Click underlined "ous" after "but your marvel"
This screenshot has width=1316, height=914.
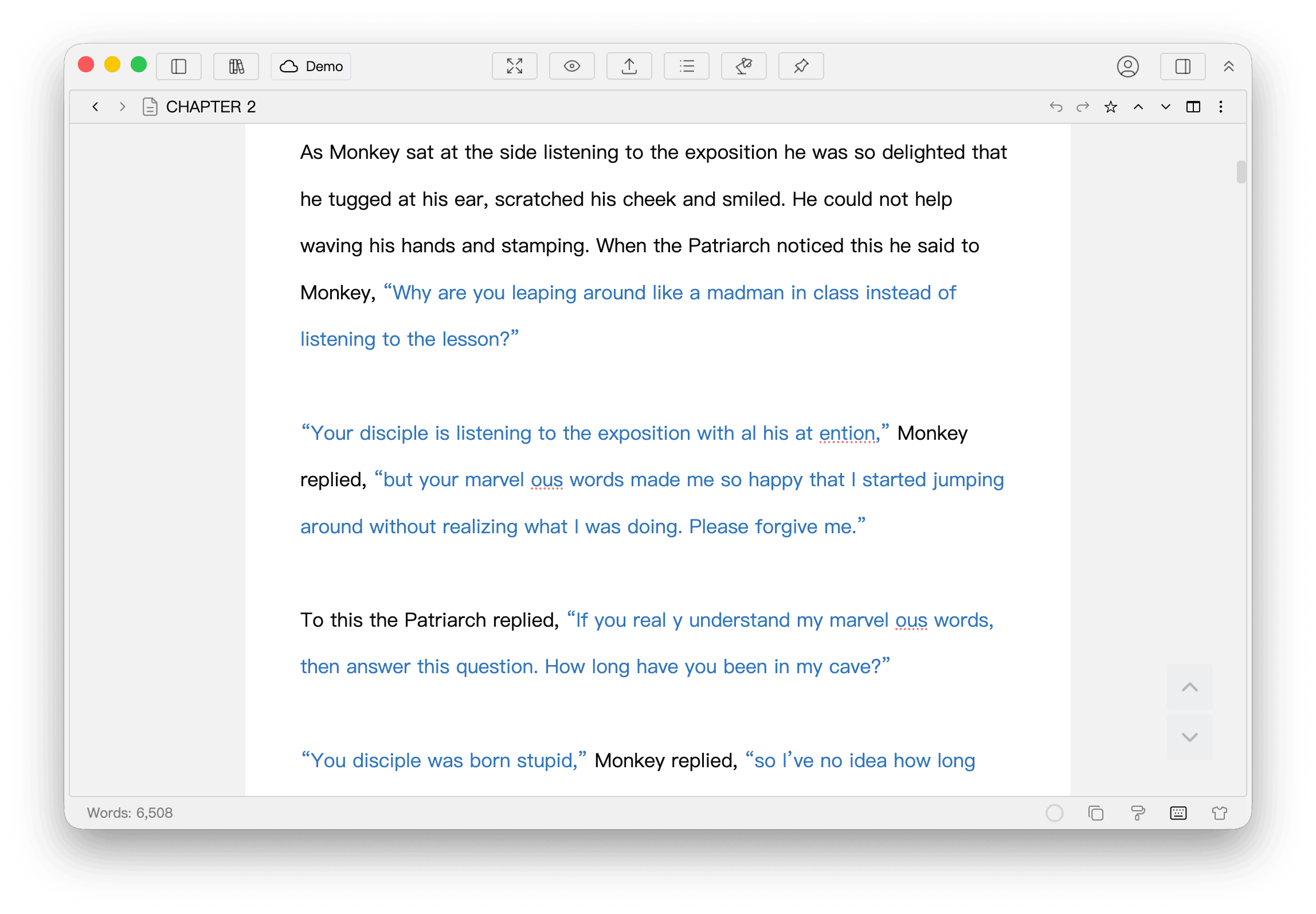[547, 480]
